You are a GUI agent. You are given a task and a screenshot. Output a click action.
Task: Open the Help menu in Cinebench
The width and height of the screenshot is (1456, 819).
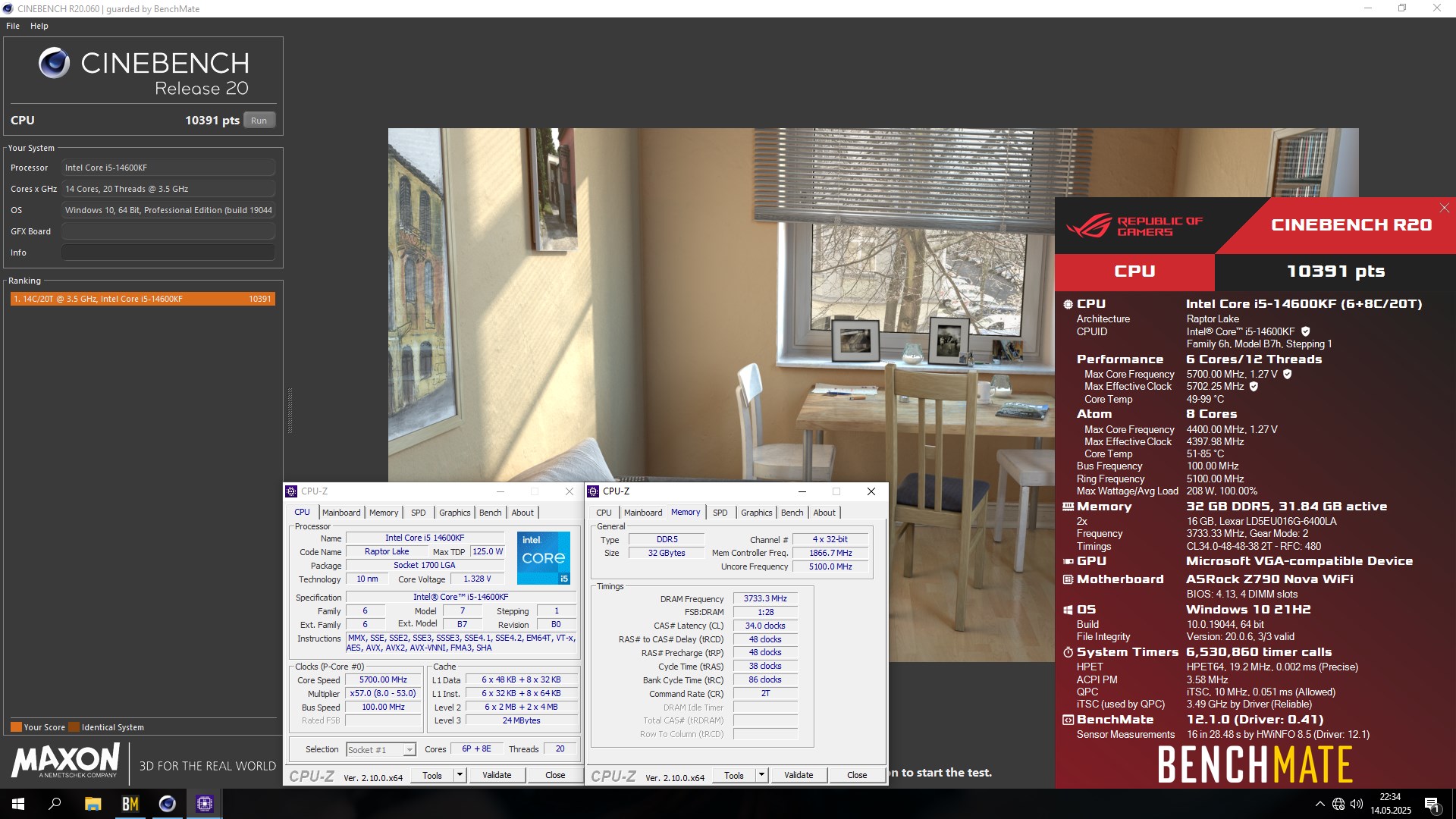click(x=39, y=26)
